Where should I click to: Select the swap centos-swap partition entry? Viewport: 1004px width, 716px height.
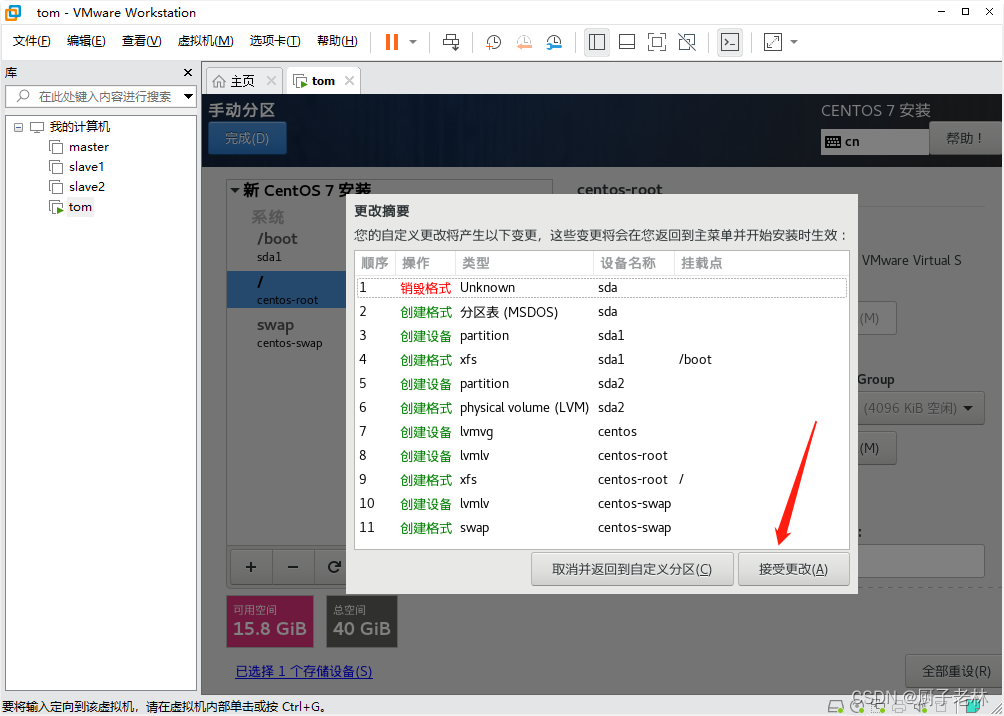pyautogui.click(x=286, y=333)
